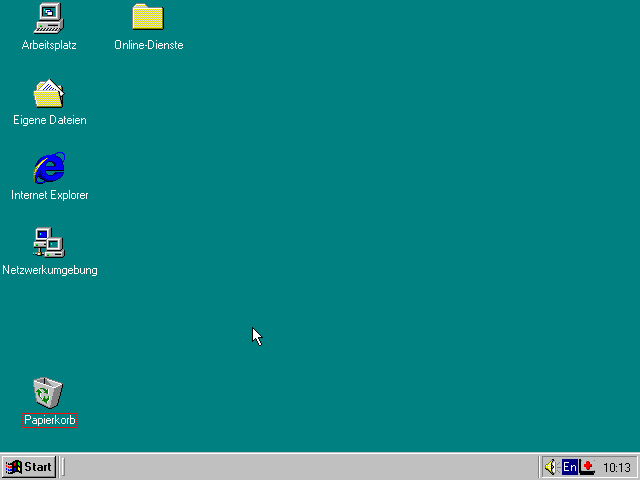The width and height of the screenshot is (640, 480).
Task: Click the speaker volume tray icon
Action: 551,467
